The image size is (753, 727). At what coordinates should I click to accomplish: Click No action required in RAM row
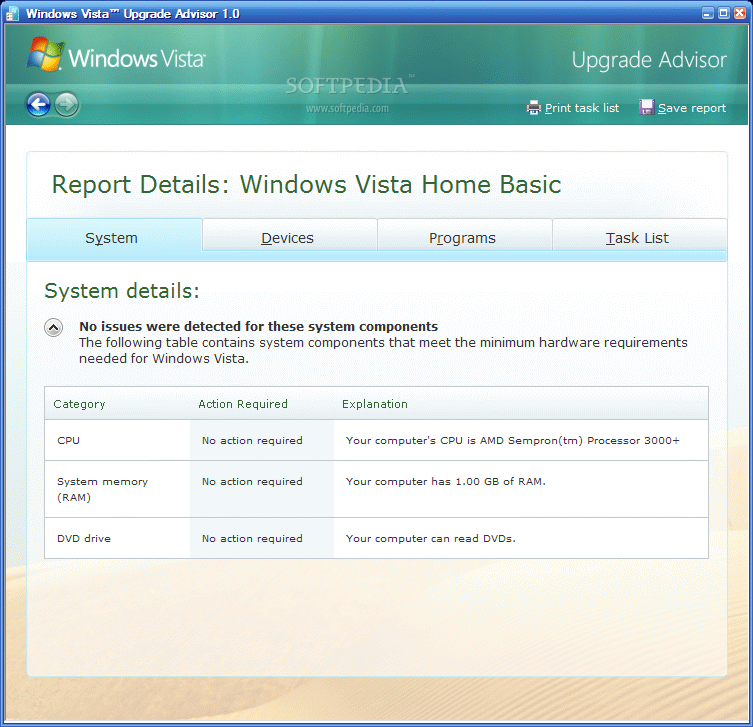[x=252, y=481]
